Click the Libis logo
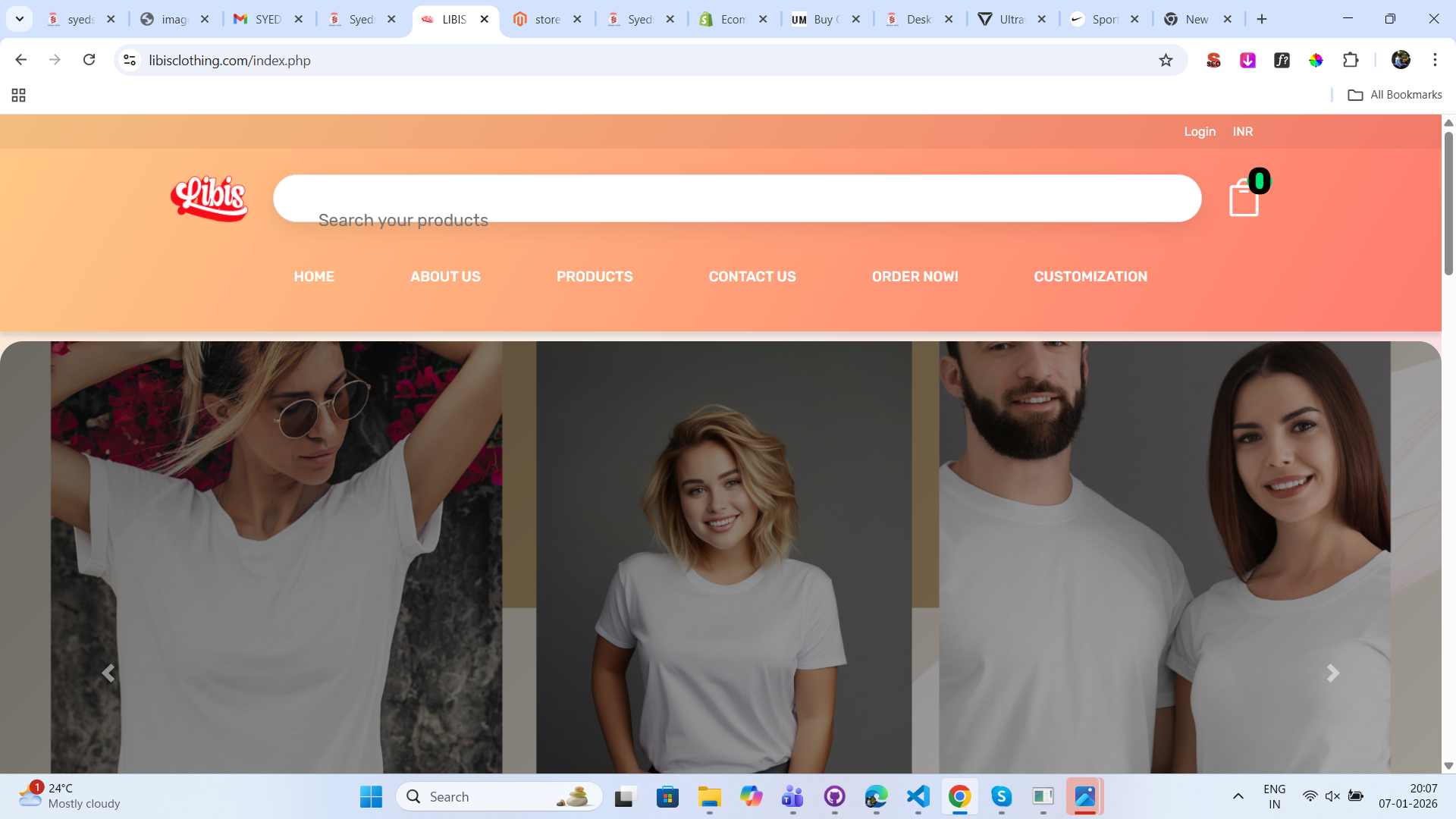The width and height of the screenshot is (1456, 819). pos(209,199)
